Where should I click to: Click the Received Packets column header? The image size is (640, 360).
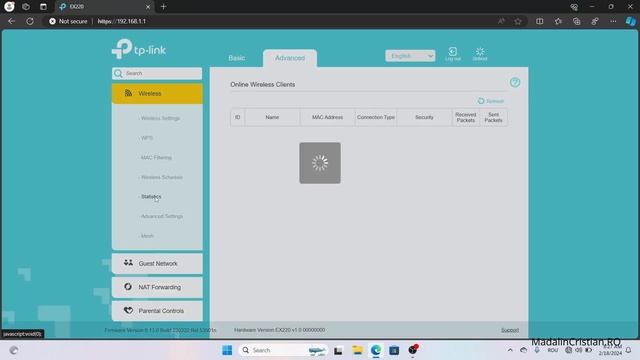[x=466, y=118]
